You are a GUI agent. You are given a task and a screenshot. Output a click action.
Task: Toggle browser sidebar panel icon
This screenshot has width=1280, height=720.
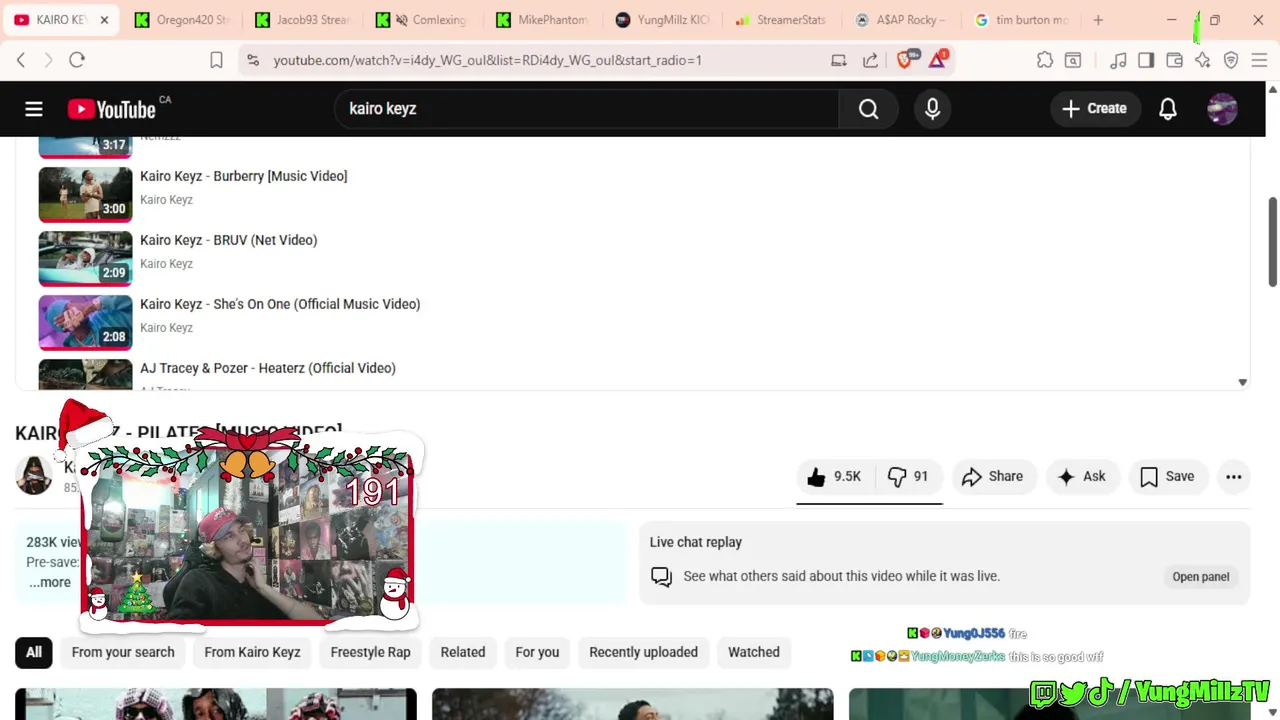[x=1146, y=60]
